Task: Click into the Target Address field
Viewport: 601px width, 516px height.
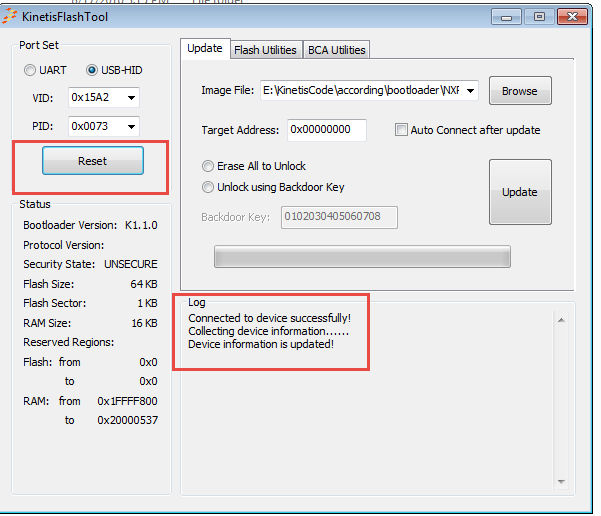Action: 327,130
